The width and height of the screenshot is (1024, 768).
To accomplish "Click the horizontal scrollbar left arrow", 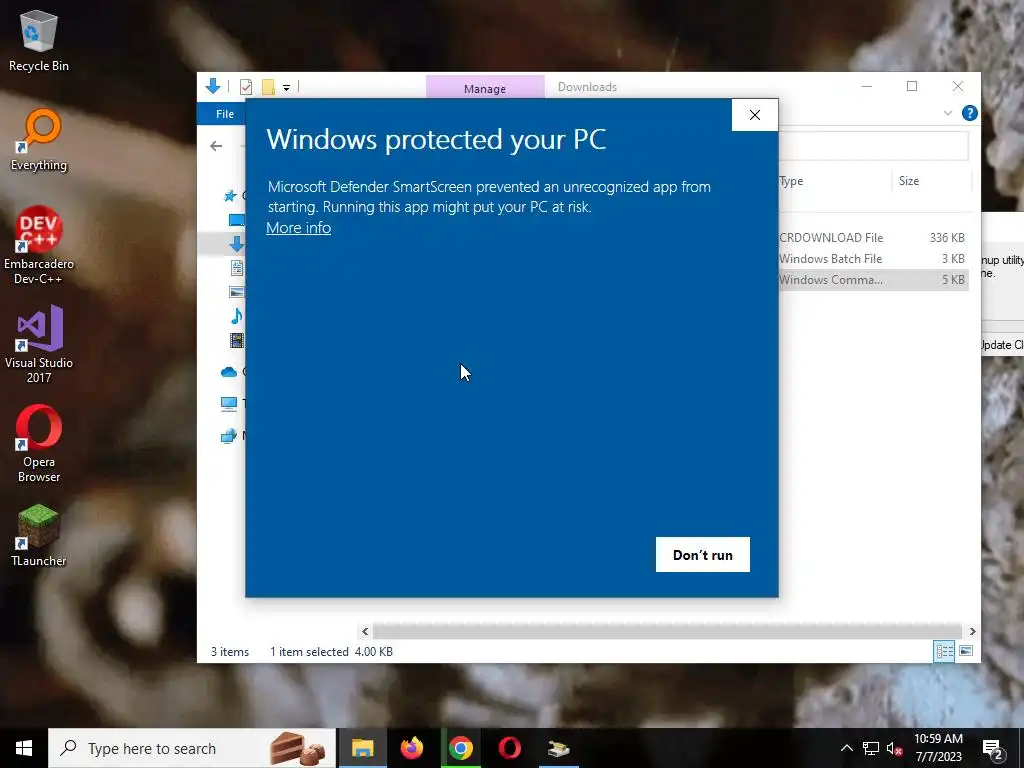I will tap(365, 632).
